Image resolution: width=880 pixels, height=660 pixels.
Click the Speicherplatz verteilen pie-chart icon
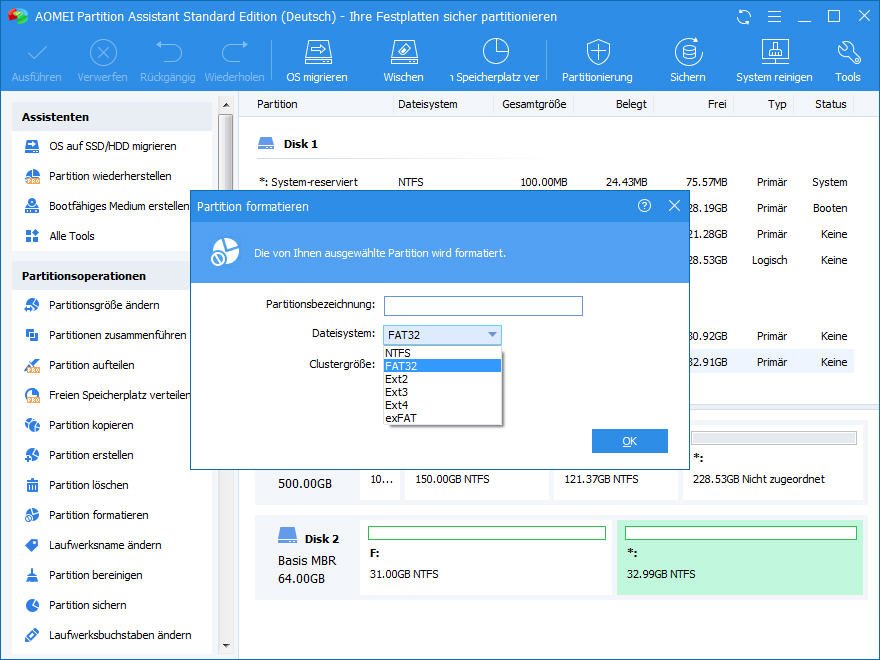click(x=496, y=52)
